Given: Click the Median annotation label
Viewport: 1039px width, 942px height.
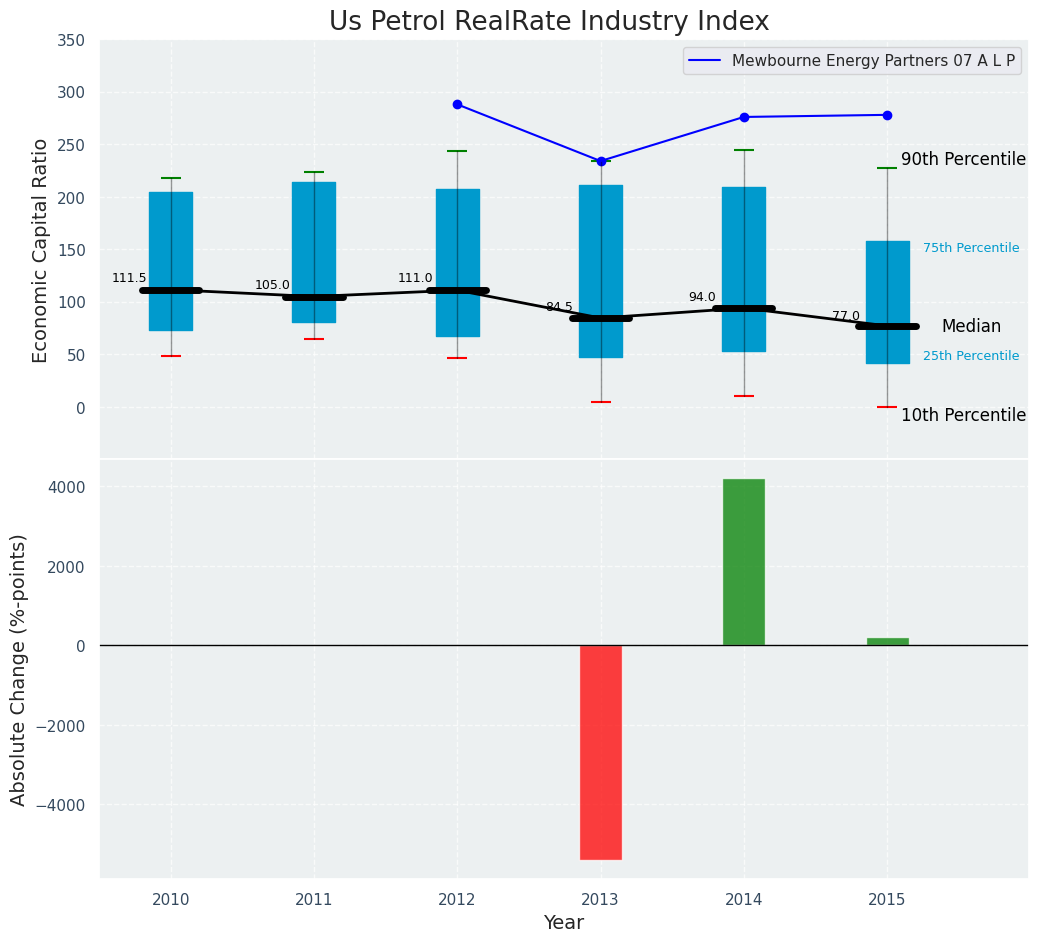Looking at the screenshot, I should point(971,327).
